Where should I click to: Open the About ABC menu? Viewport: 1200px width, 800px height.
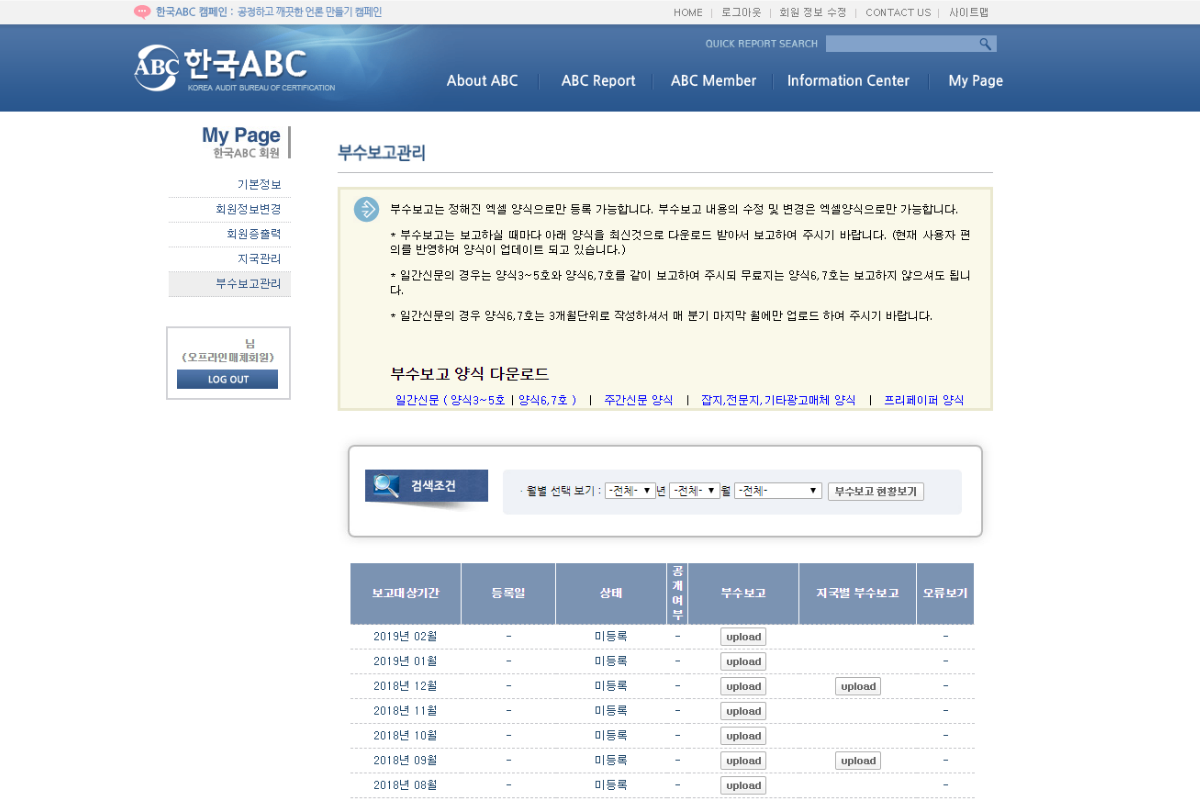[482, 81]
